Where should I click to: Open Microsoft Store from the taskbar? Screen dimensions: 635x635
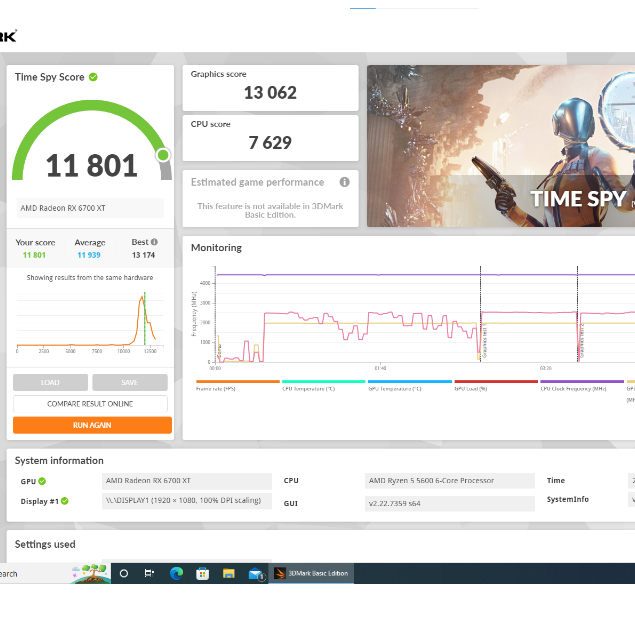203,573
